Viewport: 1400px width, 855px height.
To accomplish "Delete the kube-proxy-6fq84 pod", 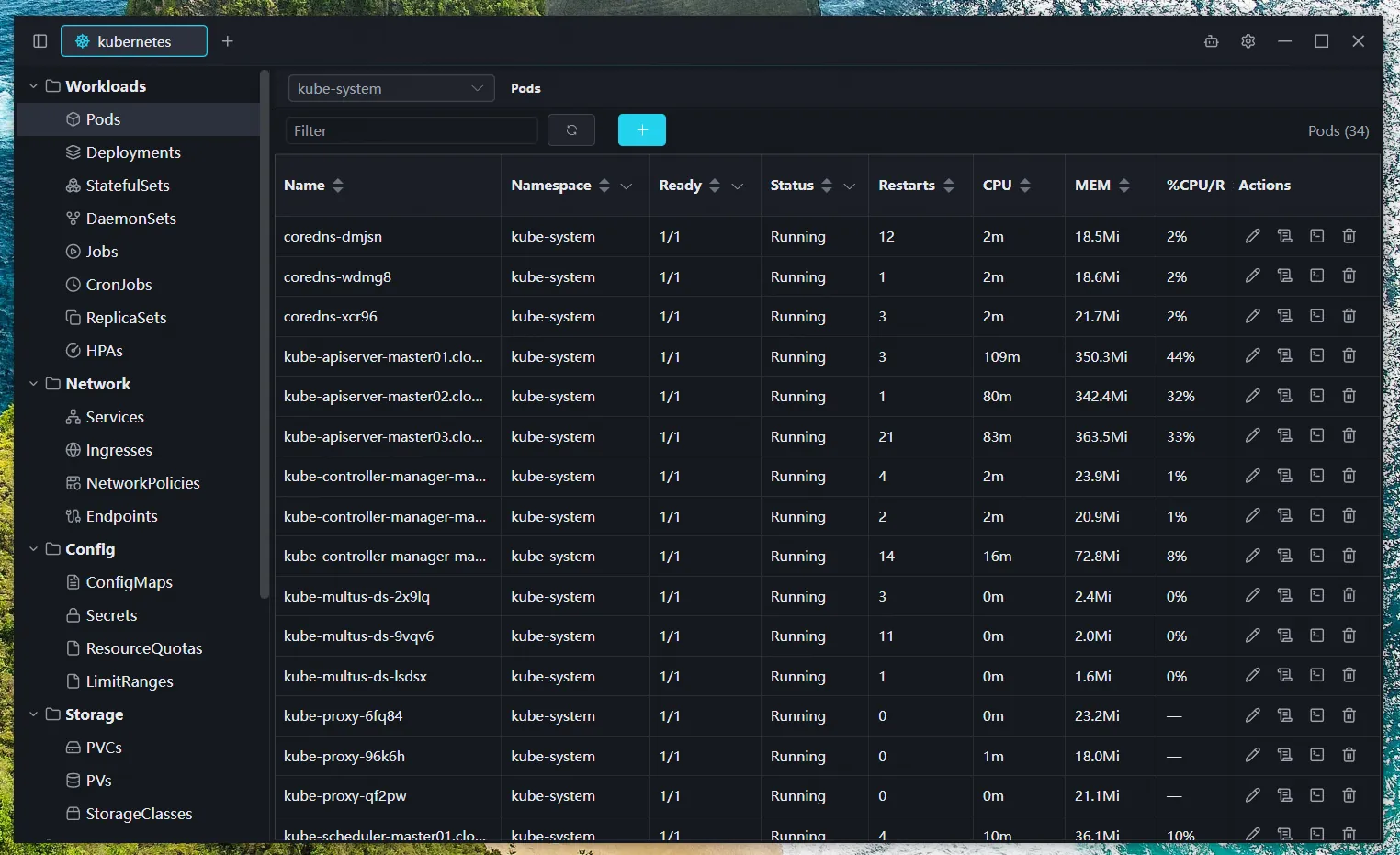I will click(1349, 715).
